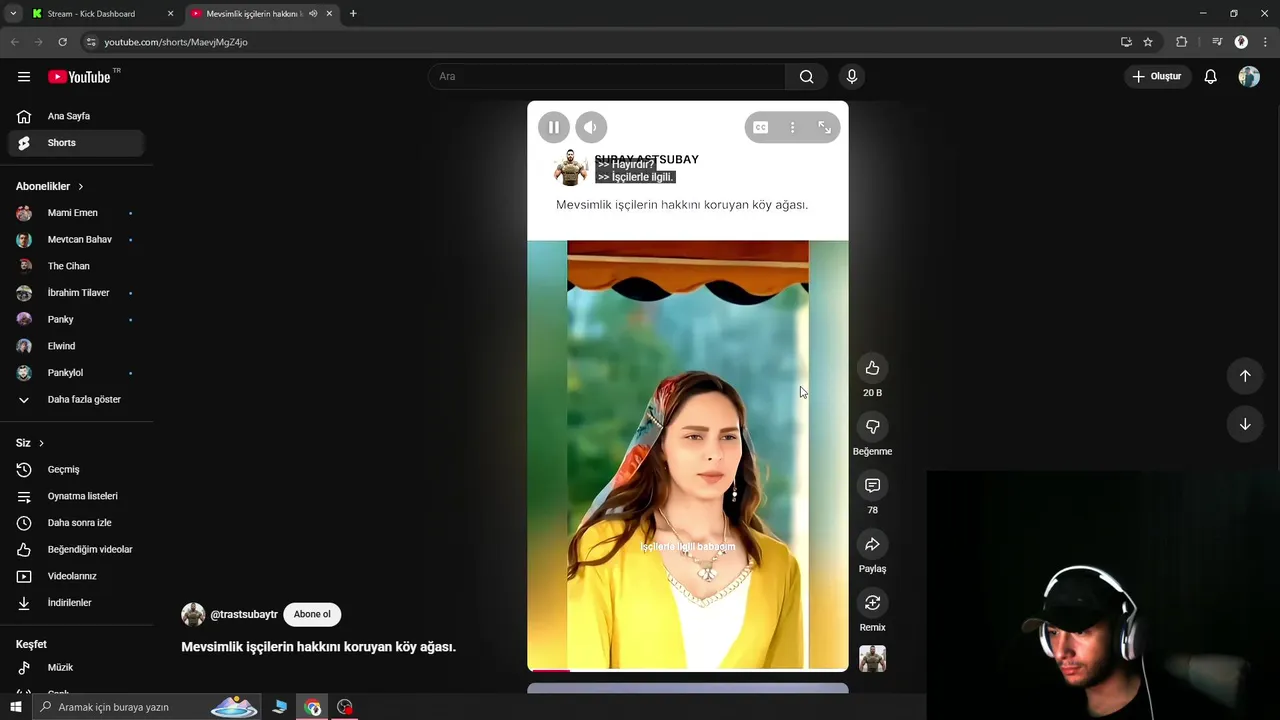Image resolution: width=1280 pixels, height=720 pixels.
Task: Mute the tab via speaker icon
Action: (x=313, y=14)
